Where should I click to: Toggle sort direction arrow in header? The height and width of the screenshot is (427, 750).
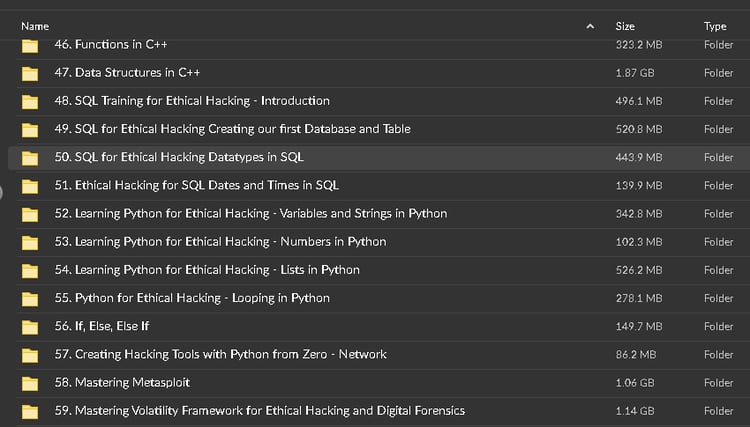590,26
